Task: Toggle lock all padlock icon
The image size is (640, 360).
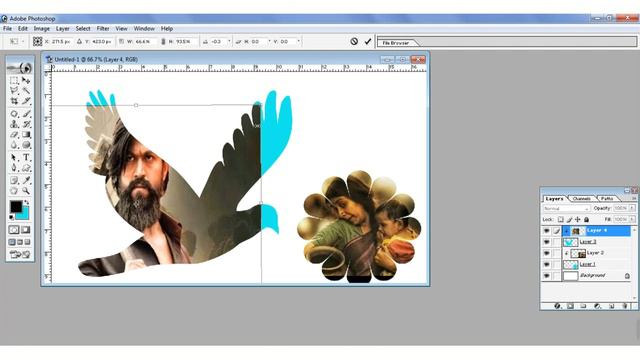Action: click(x=586, y=220)
